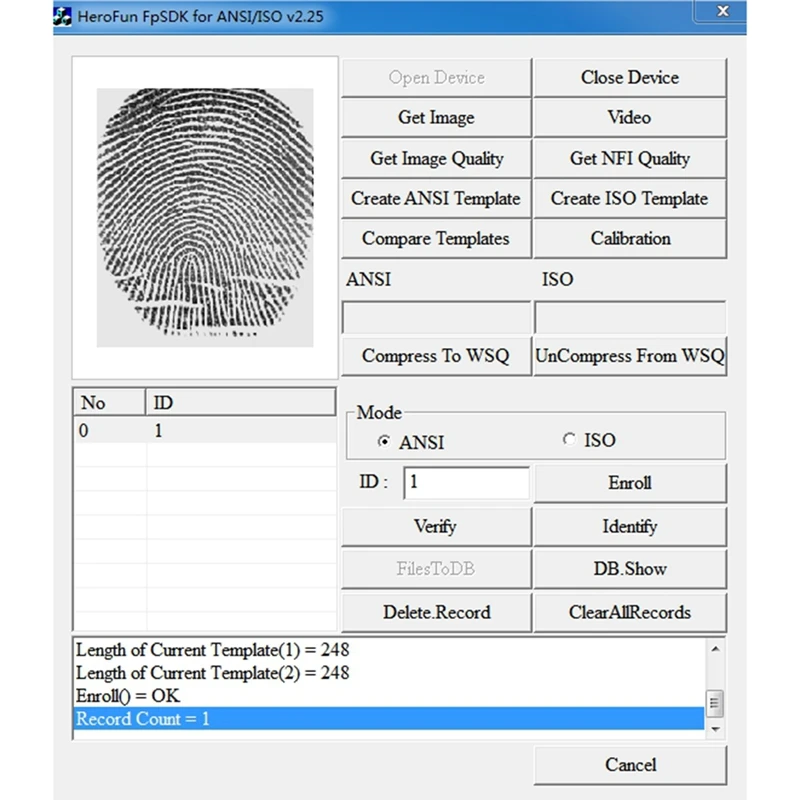The height and width of the screenshot is (800, 800).
Task: Click into the ID input field
Action: (466, 482)
